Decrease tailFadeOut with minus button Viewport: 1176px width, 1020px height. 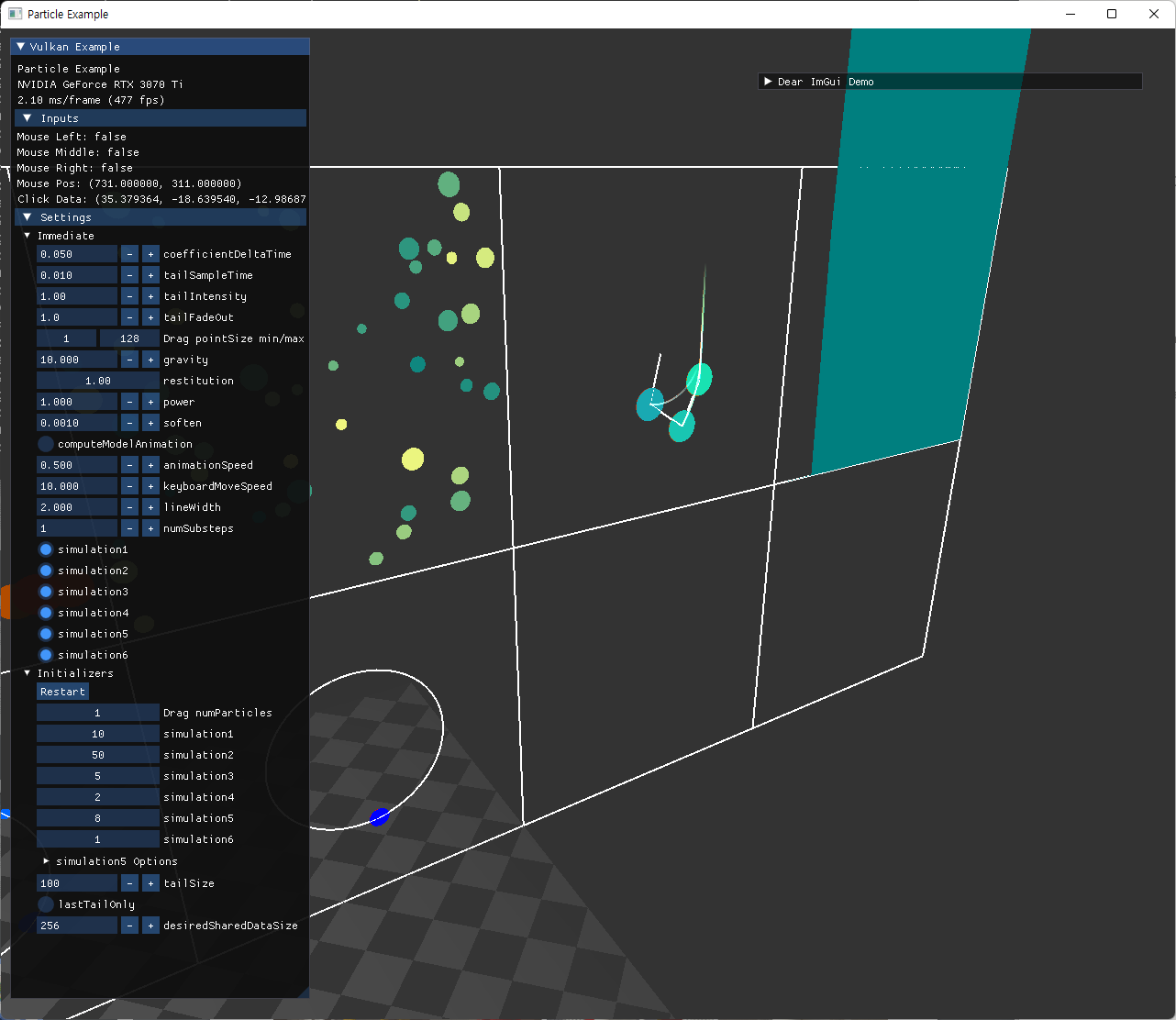click(x=129, y=317)
